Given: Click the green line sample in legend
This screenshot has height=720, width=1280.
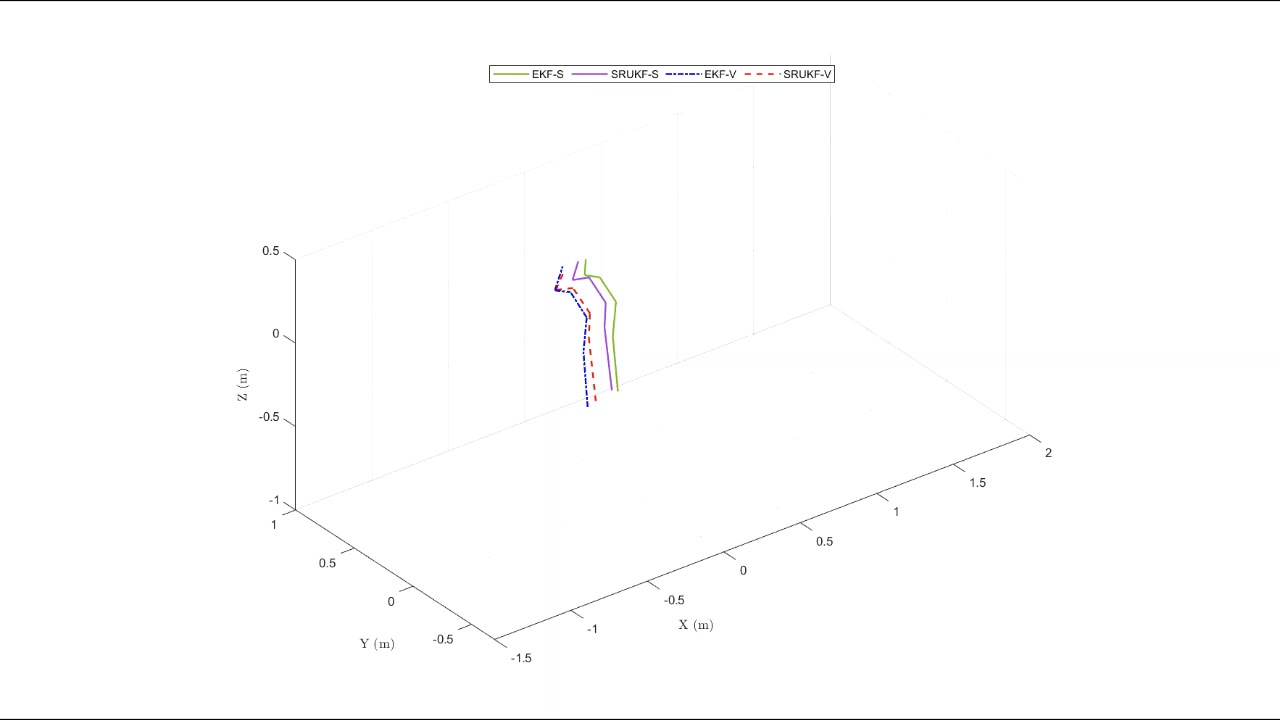Looking at the screenshot, I should point(510,74).
